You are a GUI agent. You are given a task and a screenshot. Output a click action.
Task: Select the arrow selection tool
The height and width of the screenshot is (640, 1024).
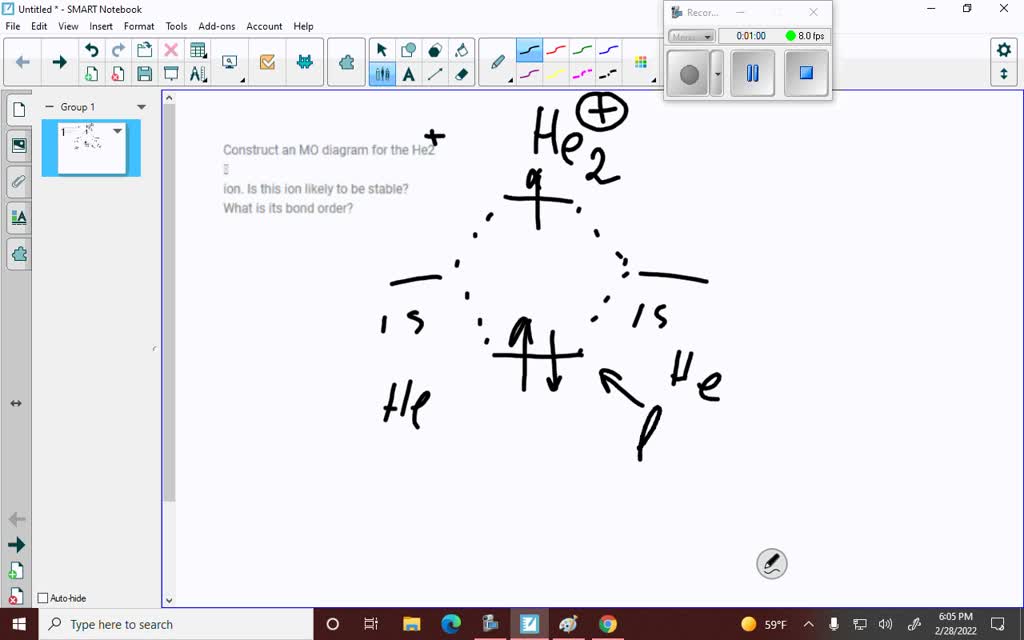pos(383,48)
